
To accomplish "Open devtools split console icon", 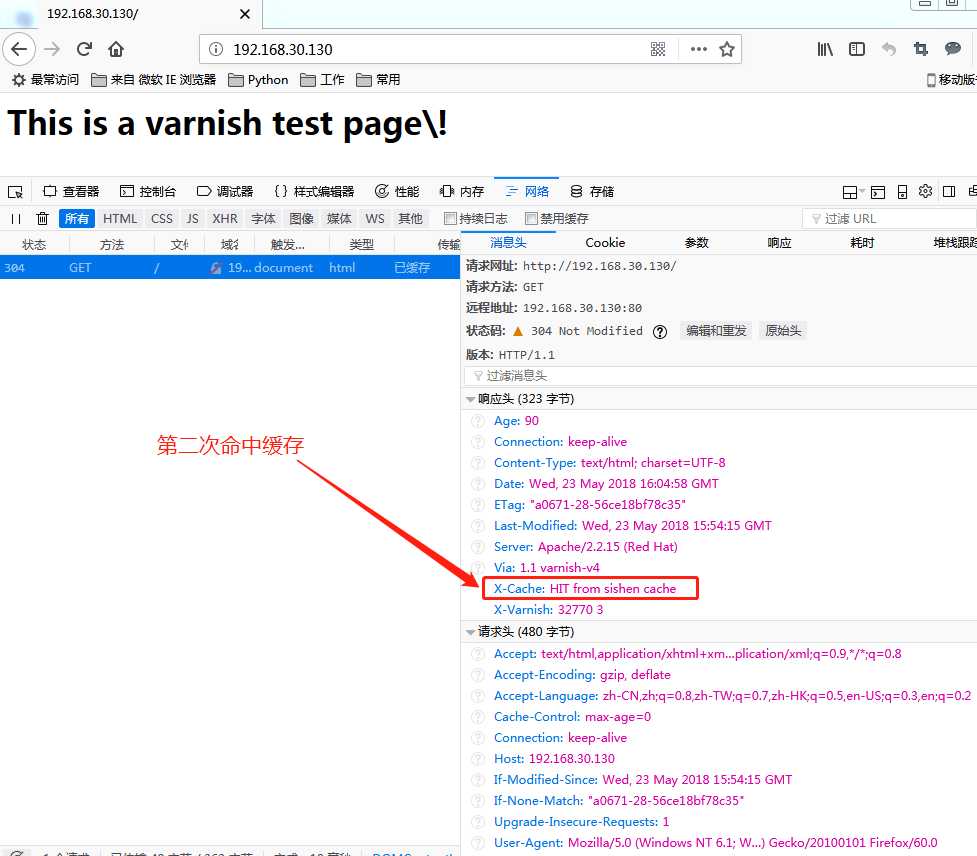I will coord(878,192).
